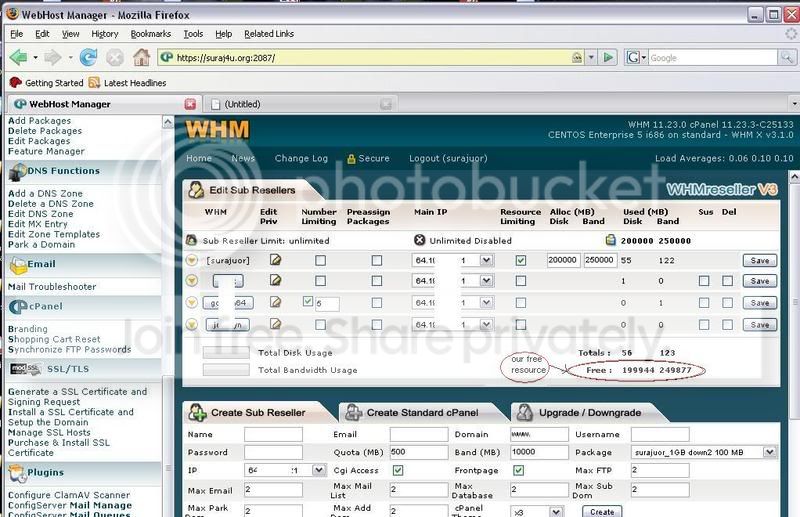Viewport: 800px width, 517px height.
Task: Click the Getting Started bookmark icon
Action: [x=16, y=82]
